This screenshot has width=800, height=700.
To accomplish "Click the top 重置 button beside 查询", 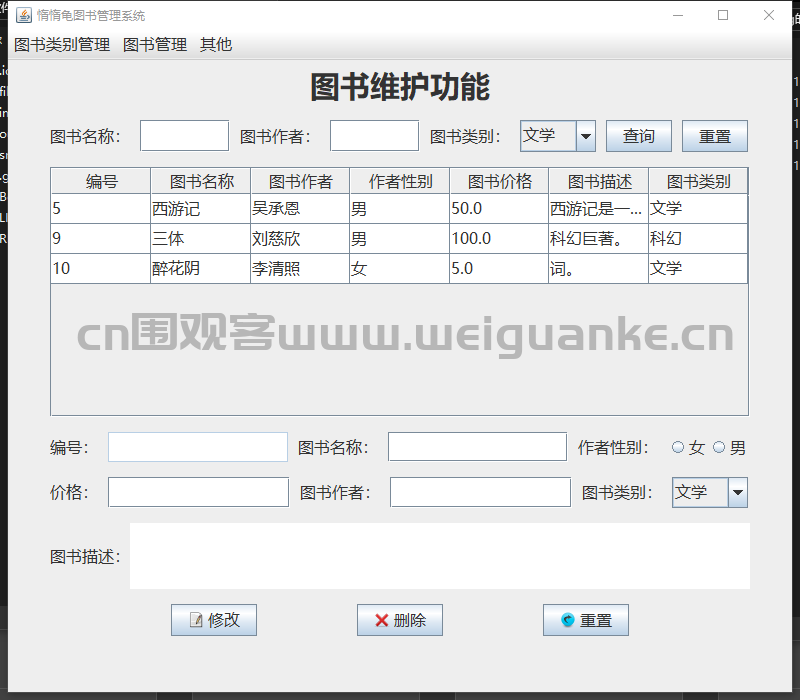I will coord(715,136).
